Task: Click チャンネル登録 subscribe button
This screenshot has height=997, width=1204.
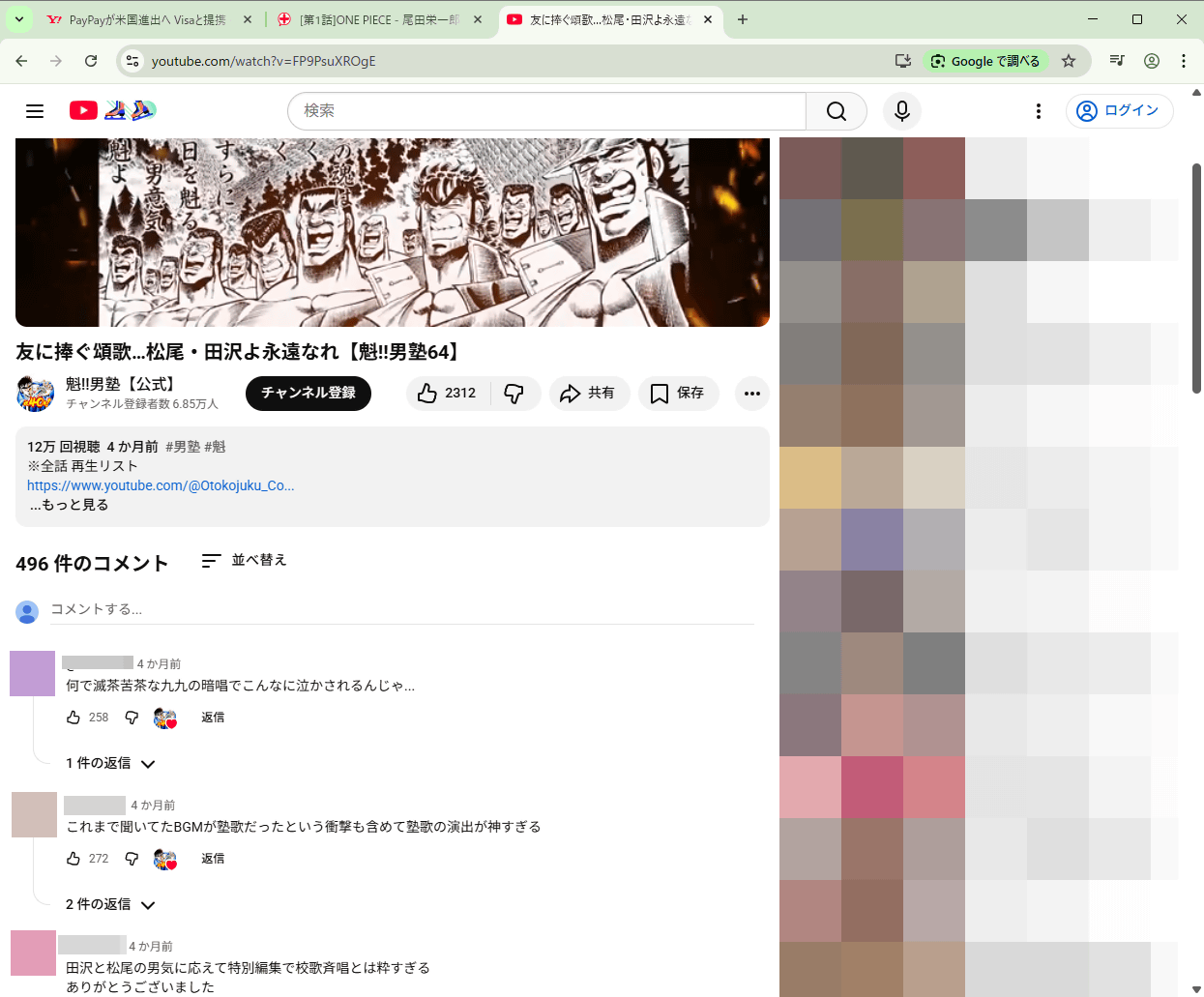Action: [308, 394]
